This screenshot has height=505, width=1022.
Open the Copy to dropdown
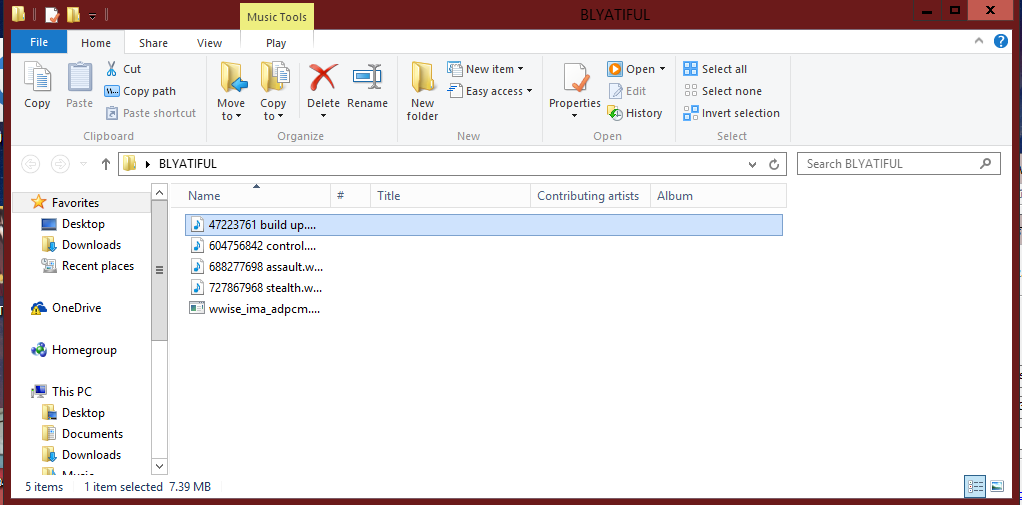coord(274,91)
